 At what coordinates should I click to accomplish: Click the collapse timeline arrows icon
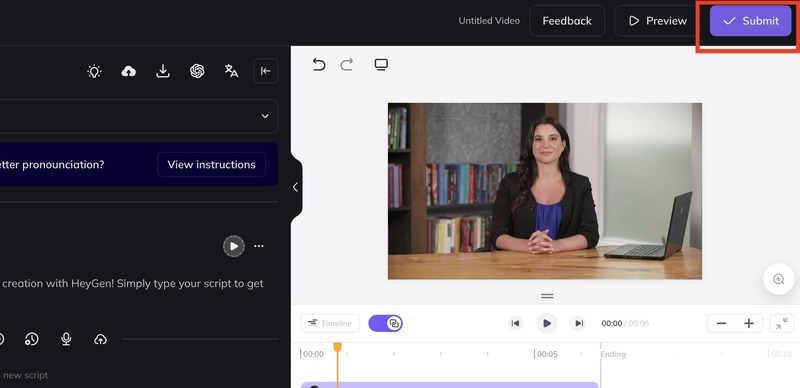coord(782,323)
